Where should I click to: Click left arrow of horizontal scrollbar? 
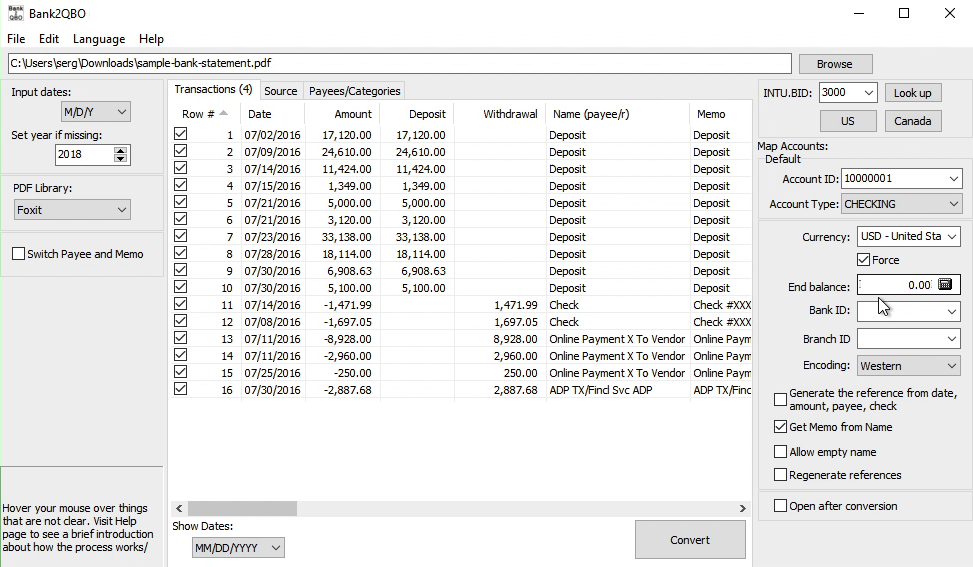click(x=179, y=509)
